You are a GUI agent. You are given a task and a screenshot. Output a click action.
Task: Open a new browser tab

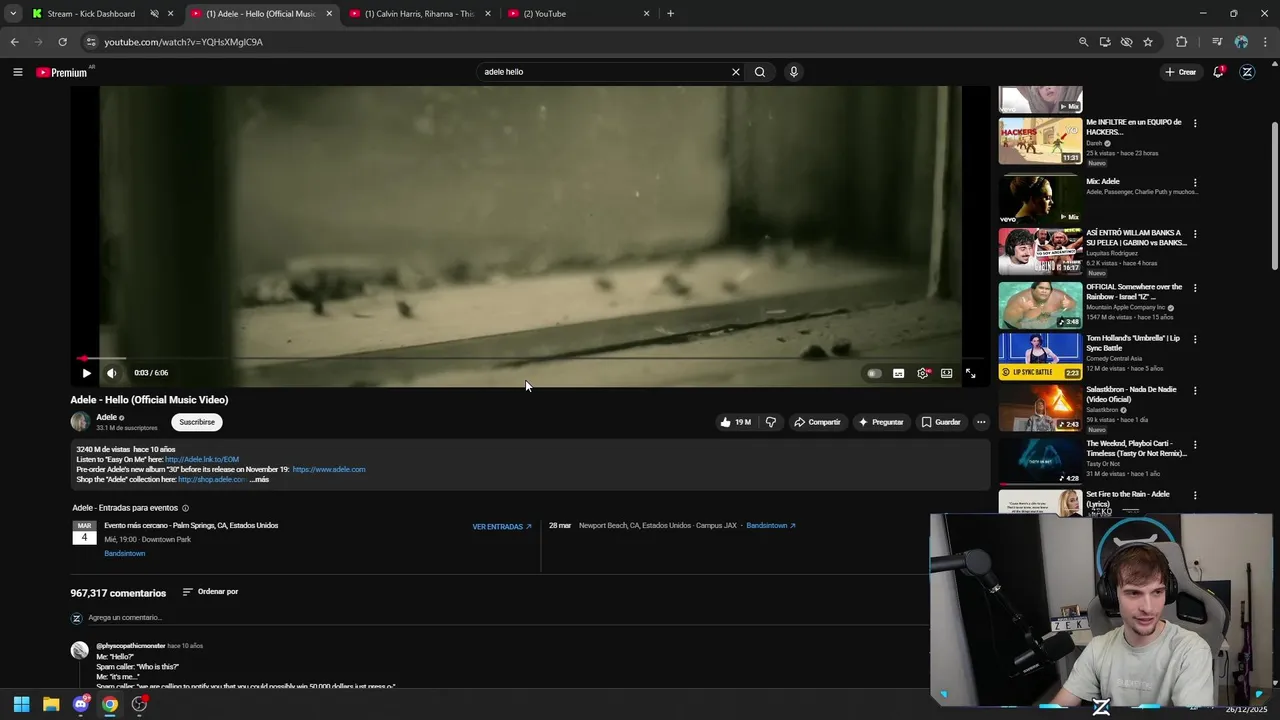pyautogui.click(x=670, y=14)
